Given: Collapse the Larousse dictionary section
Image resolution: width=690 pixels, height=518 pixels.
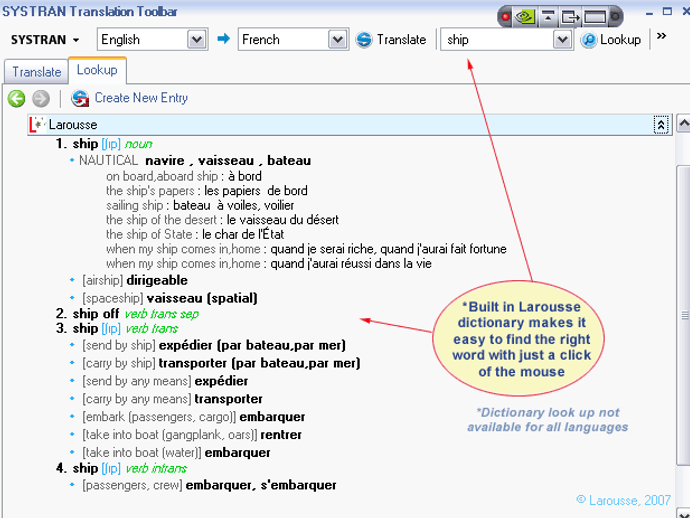Looking at the screenshot, I should click(x=661, y=125).
